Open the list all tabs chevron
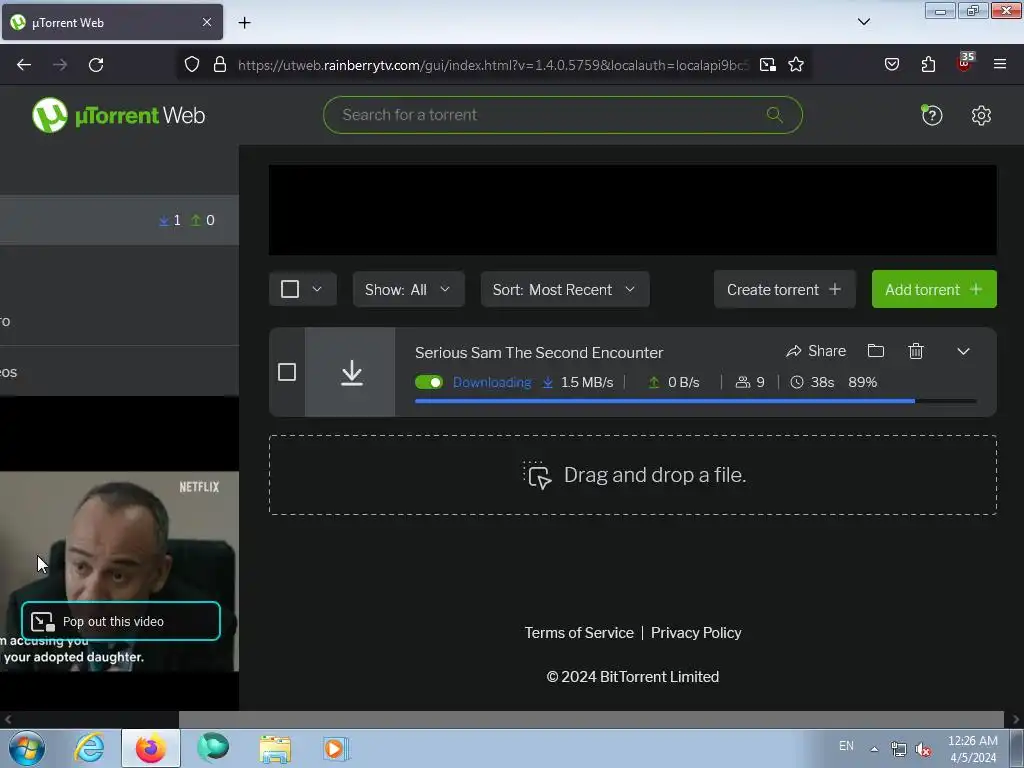 (864, 22)
